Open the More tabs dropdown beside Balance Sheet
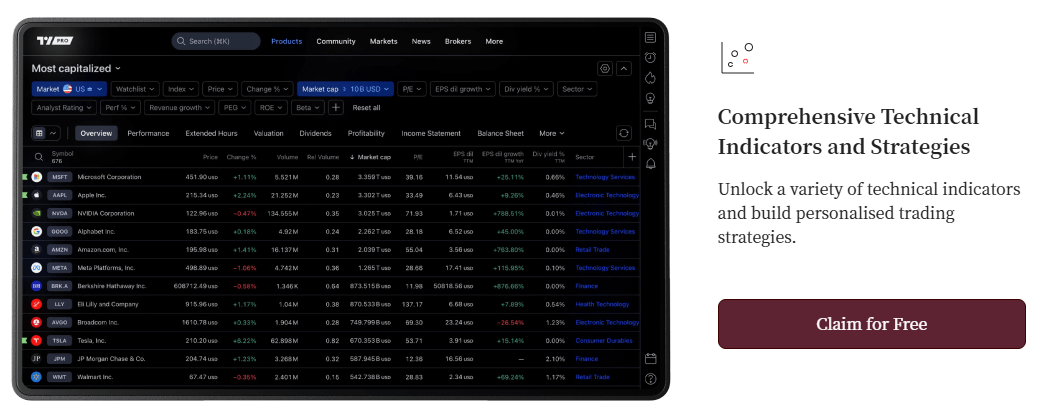Image resolution: width=1042 pixels, height=410 pixels. pyautogui.click(x=552, y=133)
